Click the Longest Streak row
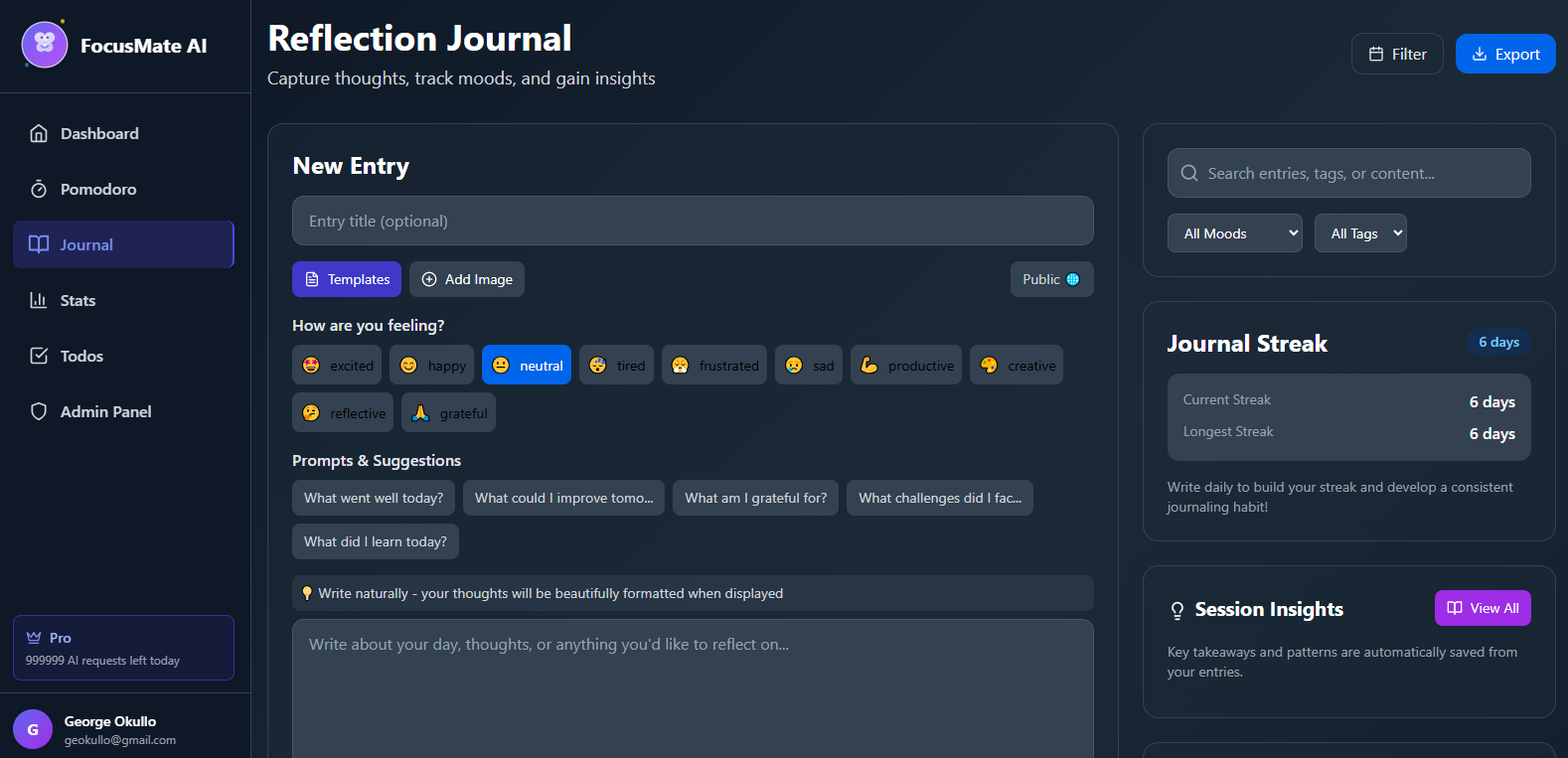Viewport: 1568px width, 758px height. [x=1349, y=432]
